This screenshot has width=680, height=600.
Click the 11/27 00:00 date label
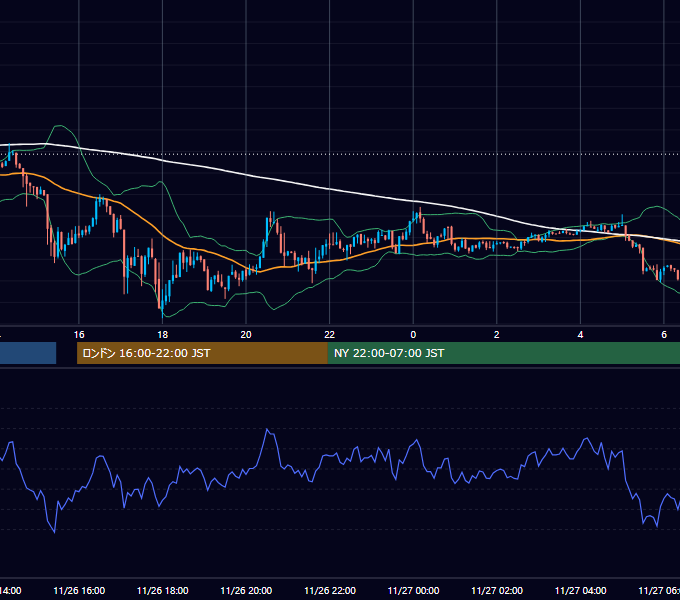pos(413,591)
